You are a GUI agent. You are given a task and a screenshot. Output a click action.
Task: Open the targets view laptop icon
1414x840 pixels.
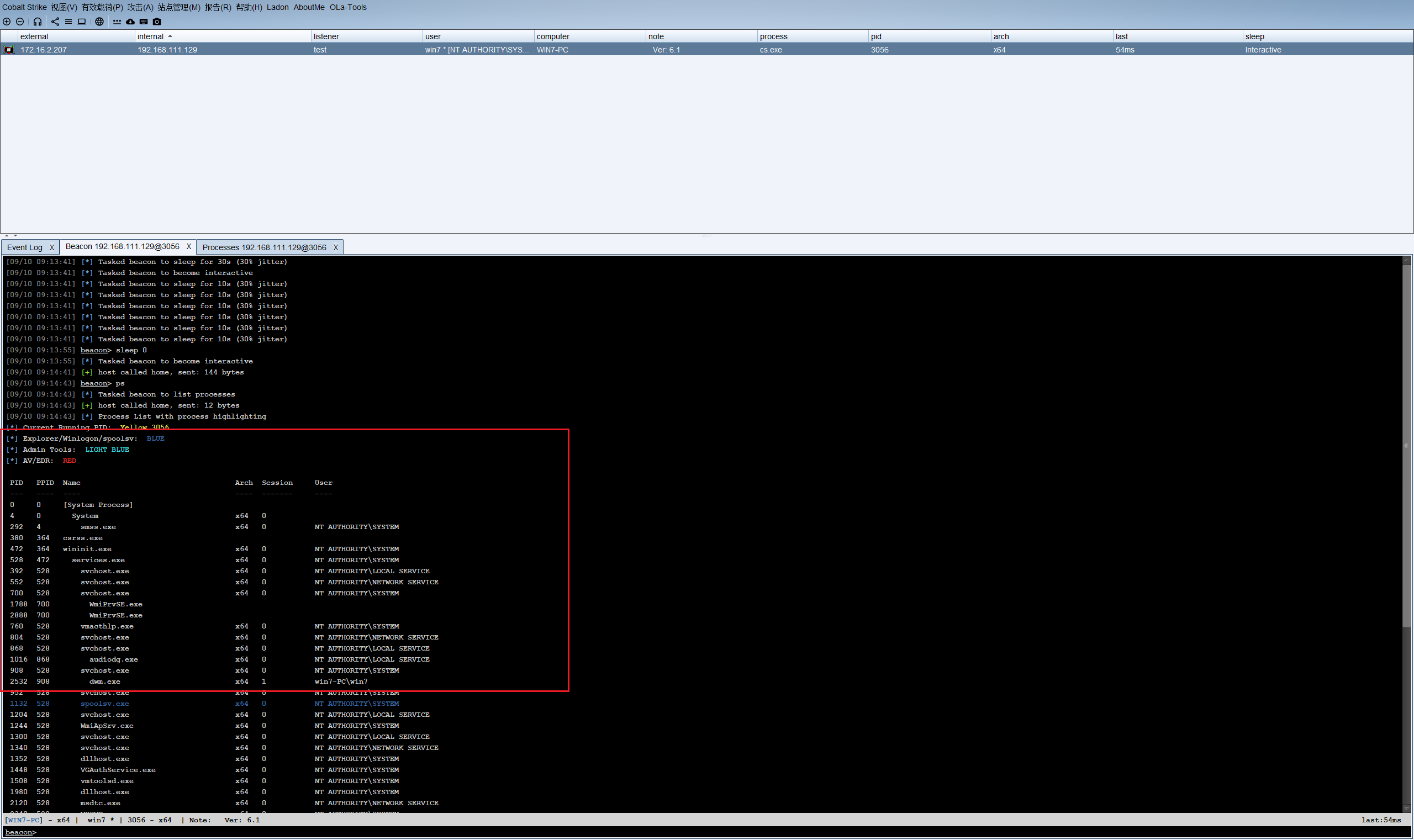click(82, 22)
